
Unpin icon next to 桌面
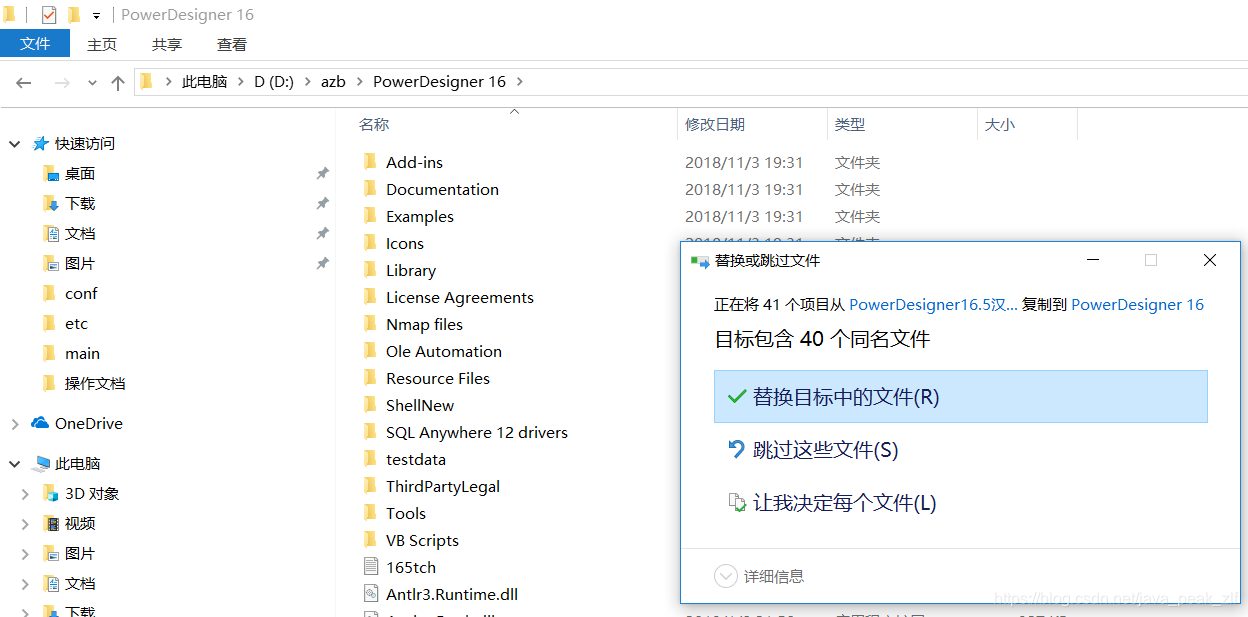tap(323, 174)
